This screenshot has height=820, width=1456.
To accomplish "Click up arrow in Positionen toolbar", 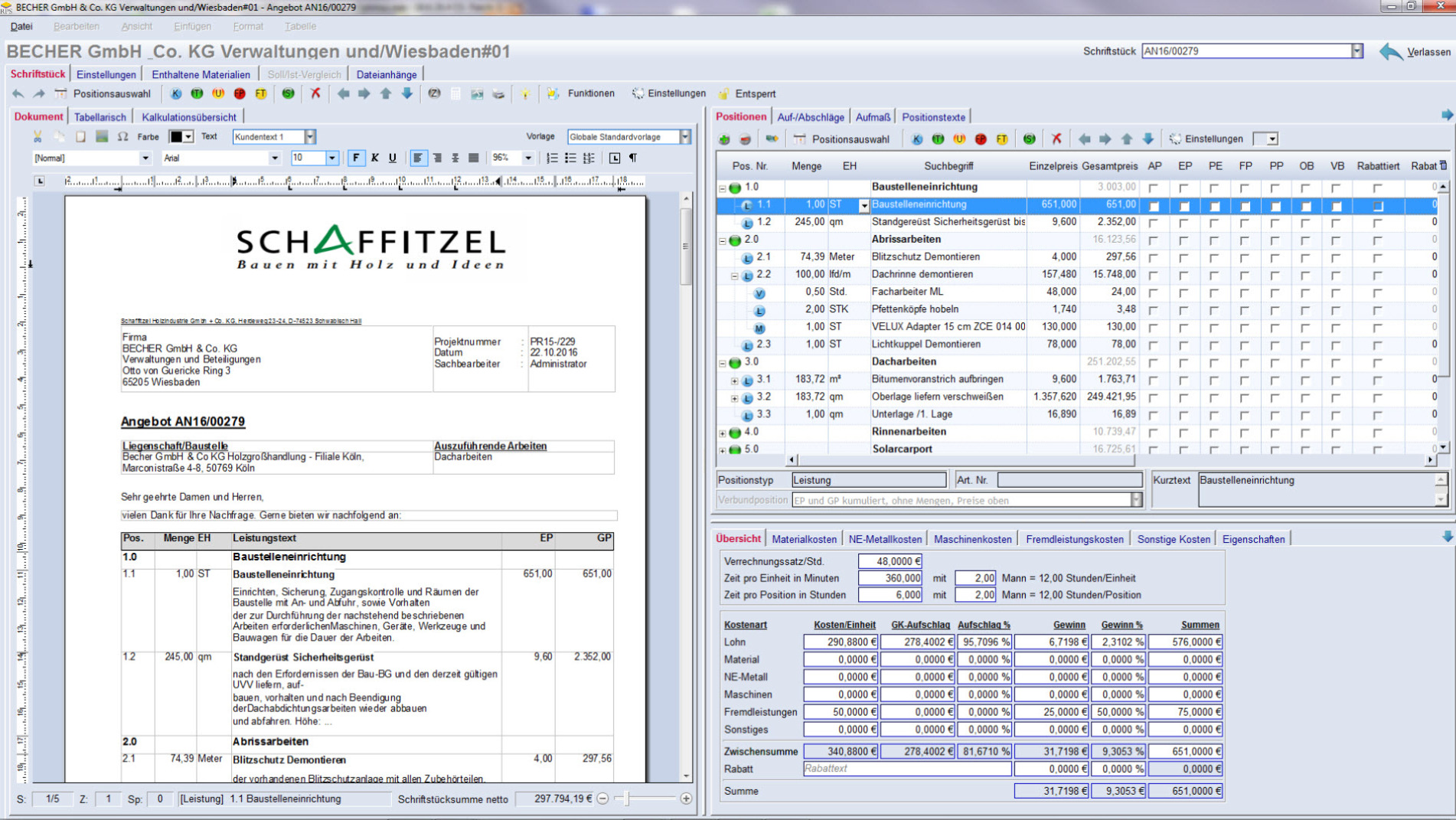I will pyautogui.click(x=1127, y=139).
